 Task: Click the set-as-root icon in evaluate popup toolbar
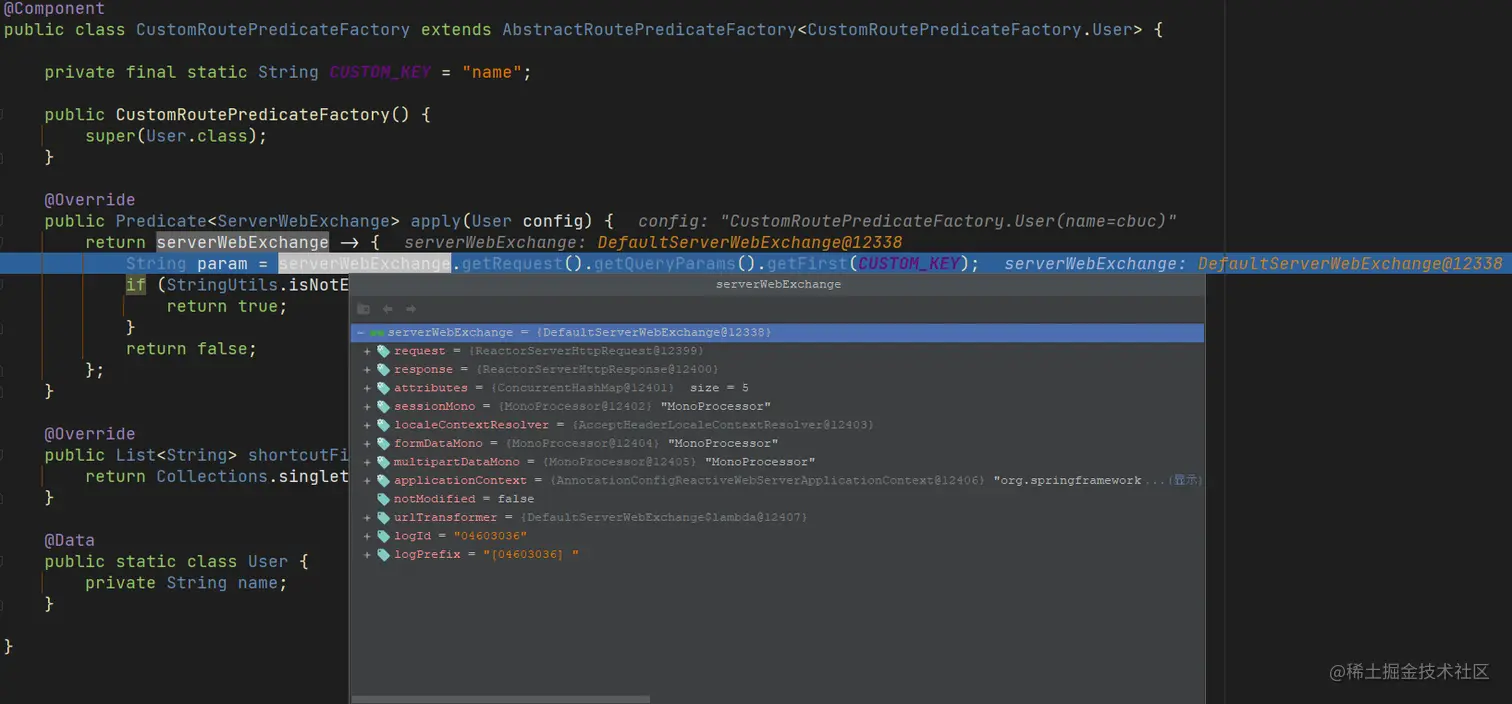tap(363, 309)
